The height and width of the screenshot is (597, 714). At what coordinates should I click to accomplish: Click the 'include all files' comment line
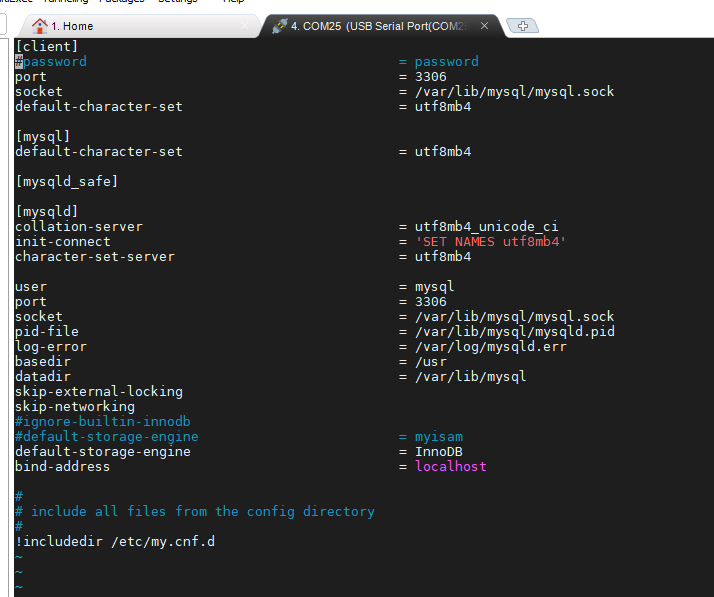(x=195, y=511)
